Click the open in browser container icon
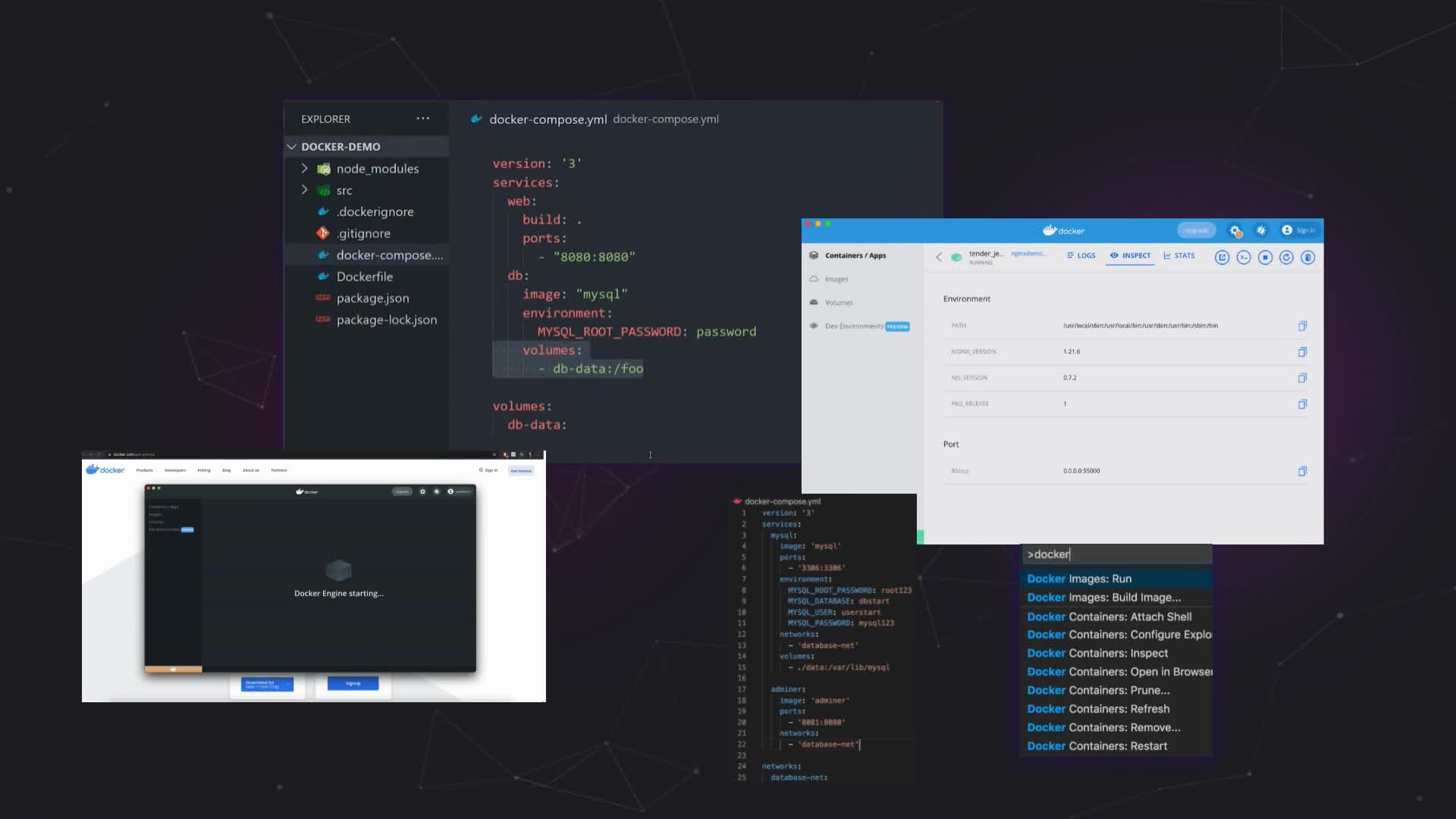1456x819 pixels. [1222, 258]
